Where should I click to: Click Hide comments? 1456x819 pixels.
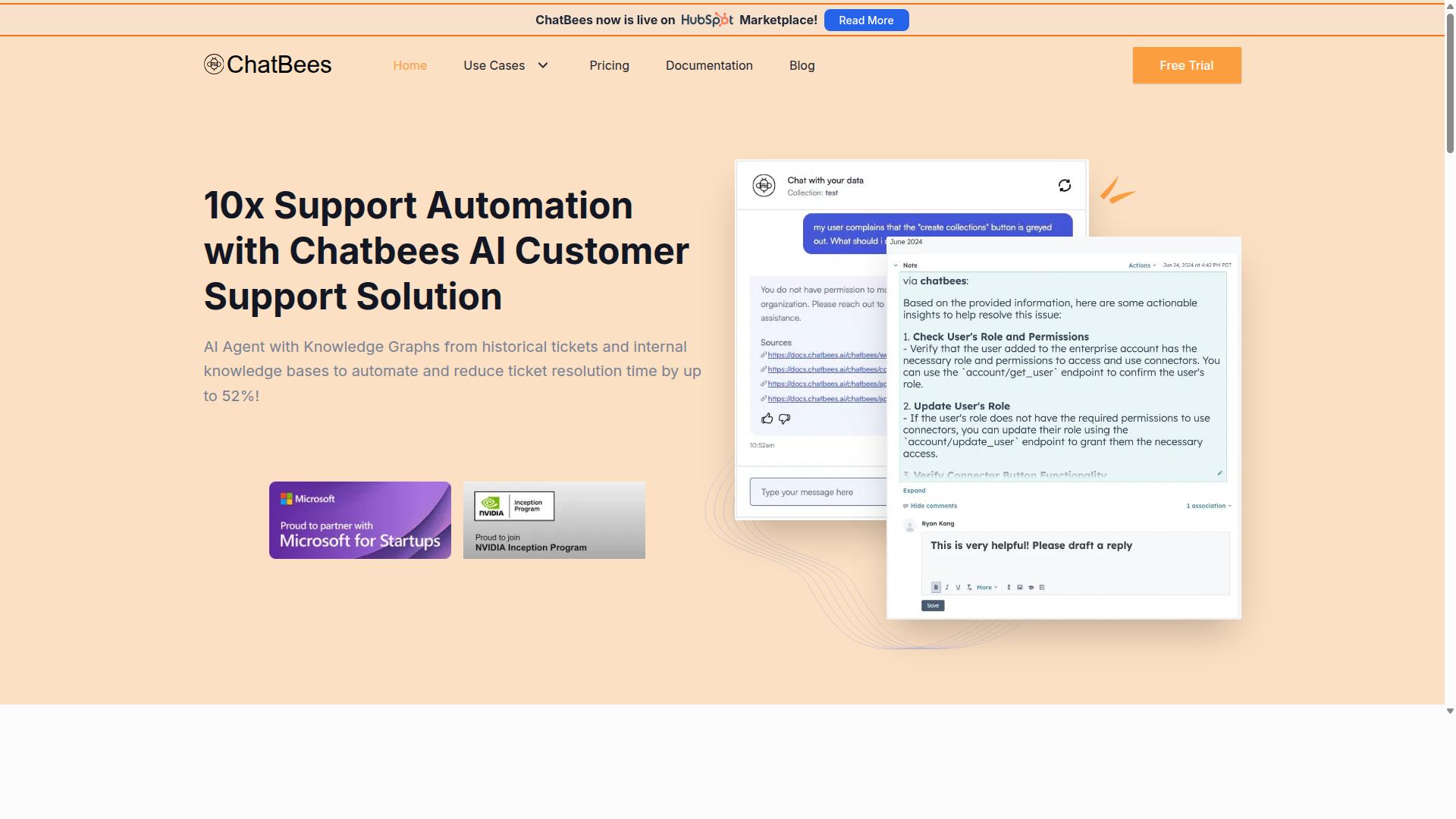pos(930,506)
